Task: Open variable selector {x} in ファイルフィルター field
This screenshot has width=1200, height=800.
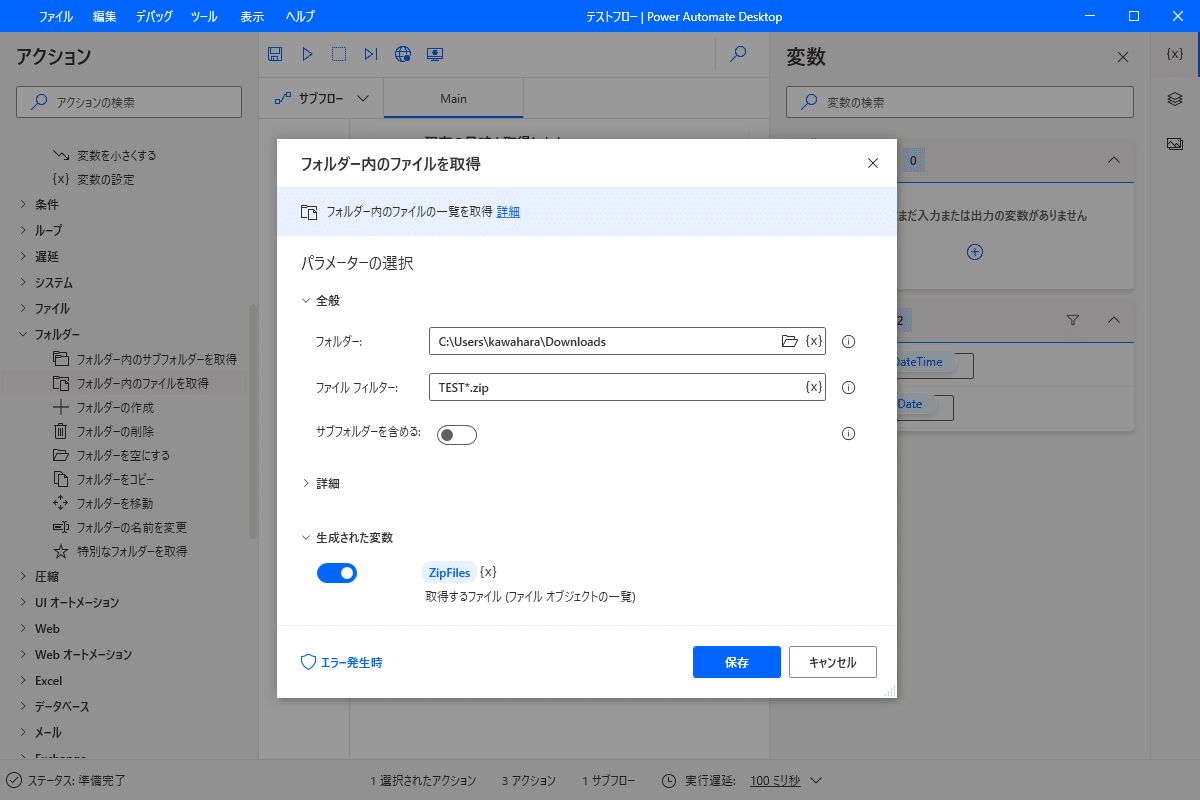Action: click(814, 386)
